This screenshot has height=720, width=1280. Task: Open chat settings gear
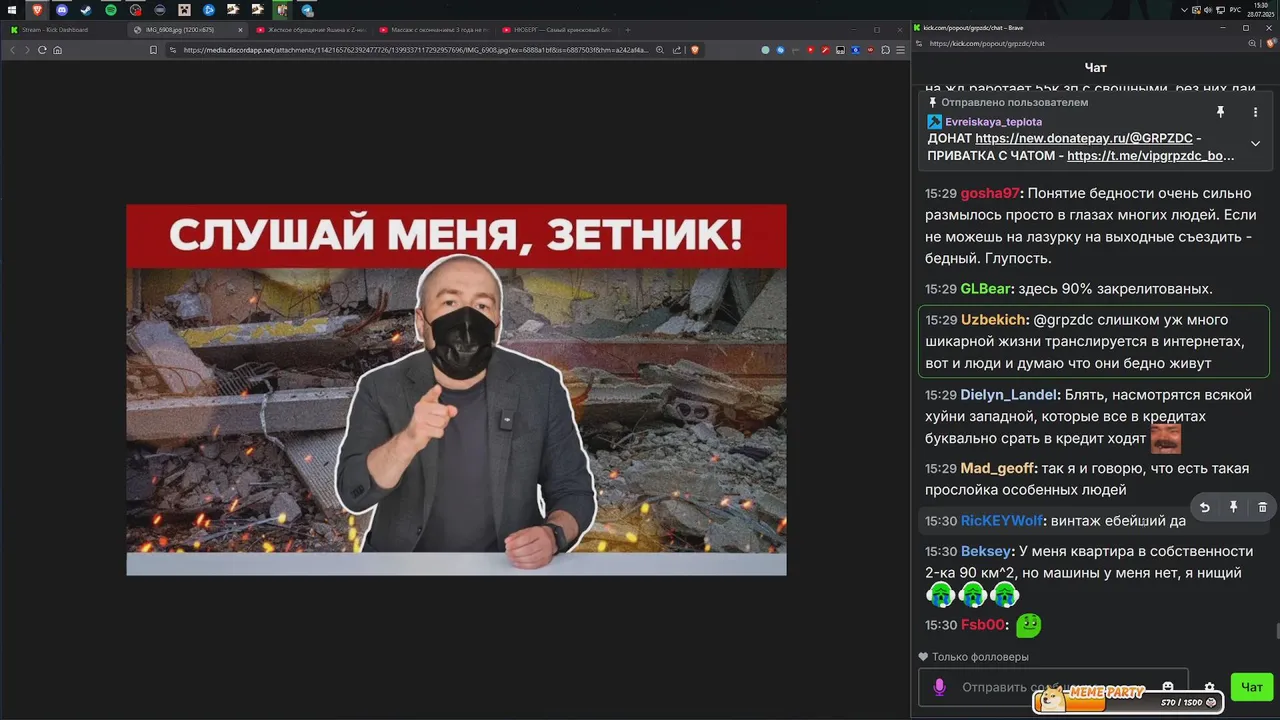[1209, 687]
